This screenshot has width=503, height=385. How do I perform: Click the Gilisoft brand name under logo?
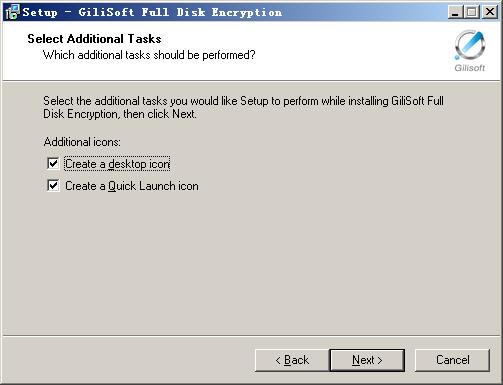(x=470, y=68)
